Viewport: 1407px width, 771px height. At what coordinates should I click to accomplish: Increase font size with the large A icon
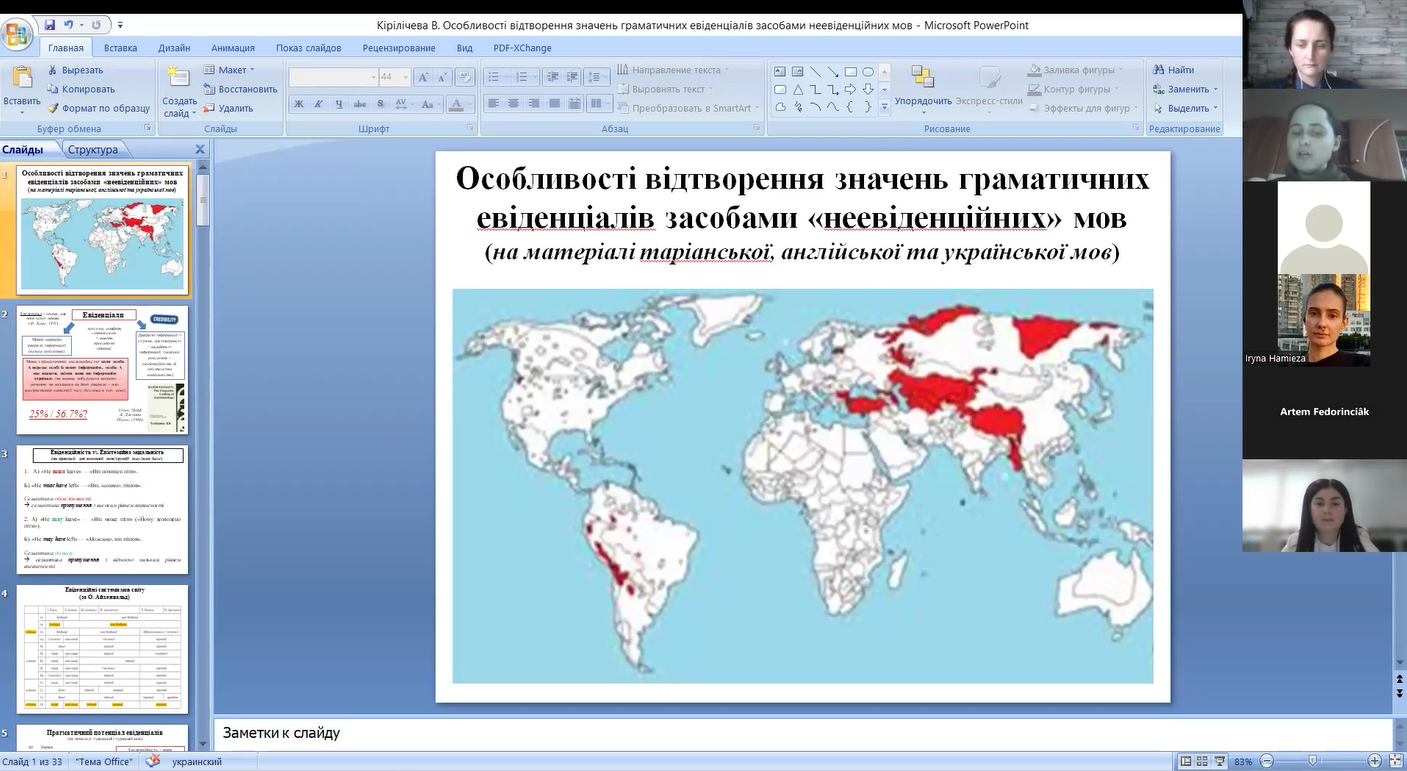point(423,77)
